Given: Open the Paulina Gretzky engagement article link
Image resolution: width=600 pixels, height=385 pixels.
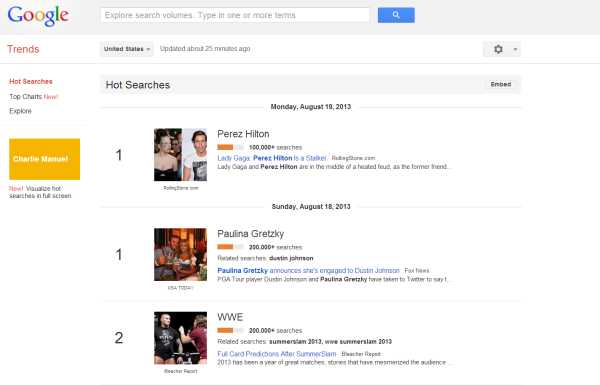Looking at the screenshot, I should pyautogui.click(x=308, y=271).
